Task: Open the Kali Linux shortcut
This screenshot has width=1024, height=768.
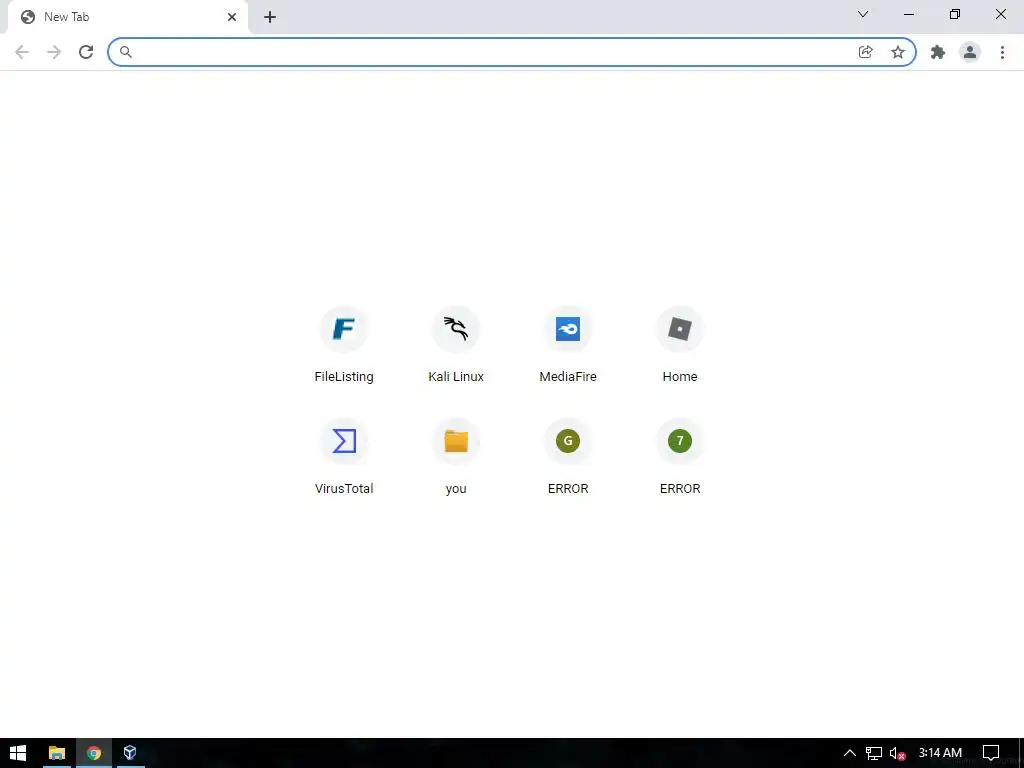Action: pos(456,345)
